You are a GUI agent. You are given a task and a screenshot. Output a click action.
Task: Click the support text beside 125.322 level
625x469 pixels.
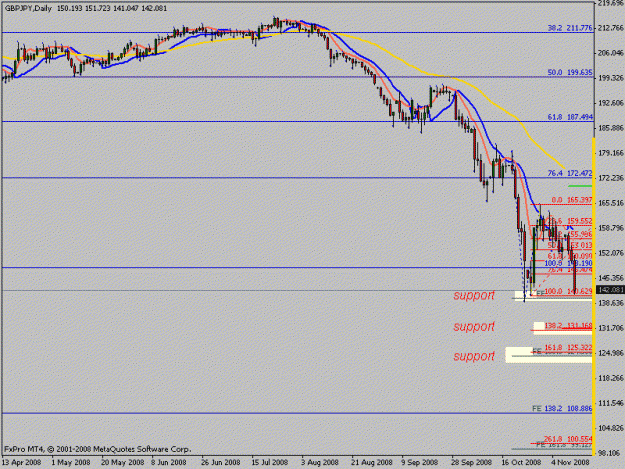474,356
